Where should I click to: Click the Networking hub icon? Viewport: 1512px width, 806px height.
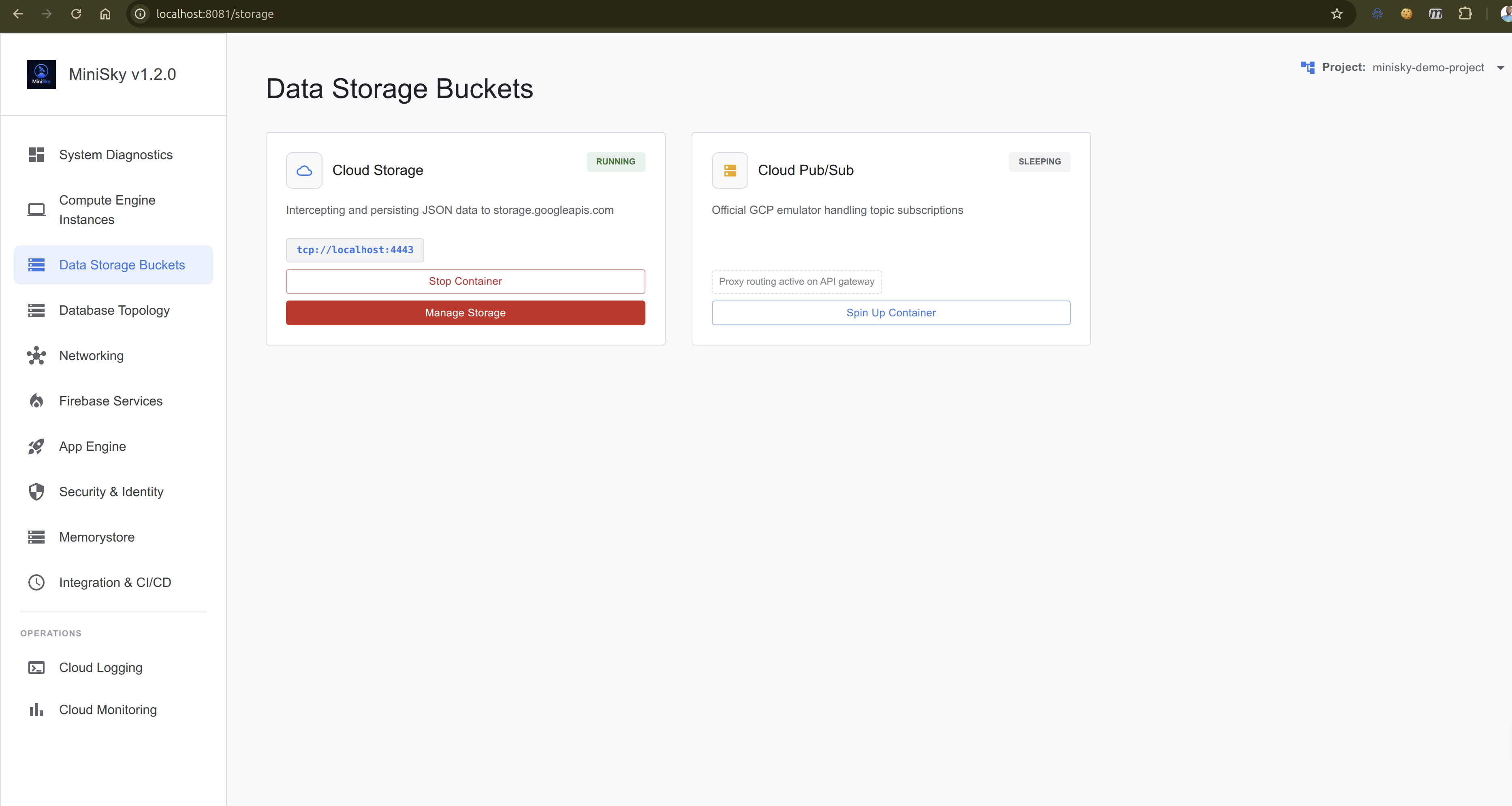point(36,356)
